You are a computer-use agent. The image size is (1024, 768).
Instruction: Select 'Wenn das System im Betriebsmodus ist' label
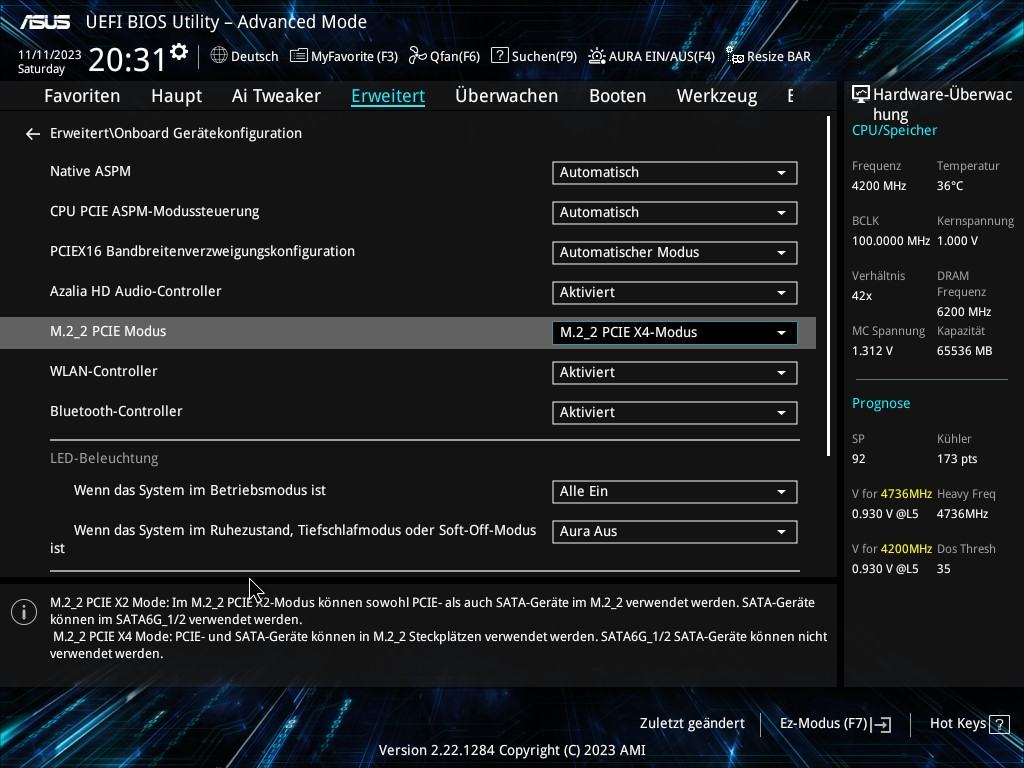[200, 490]
